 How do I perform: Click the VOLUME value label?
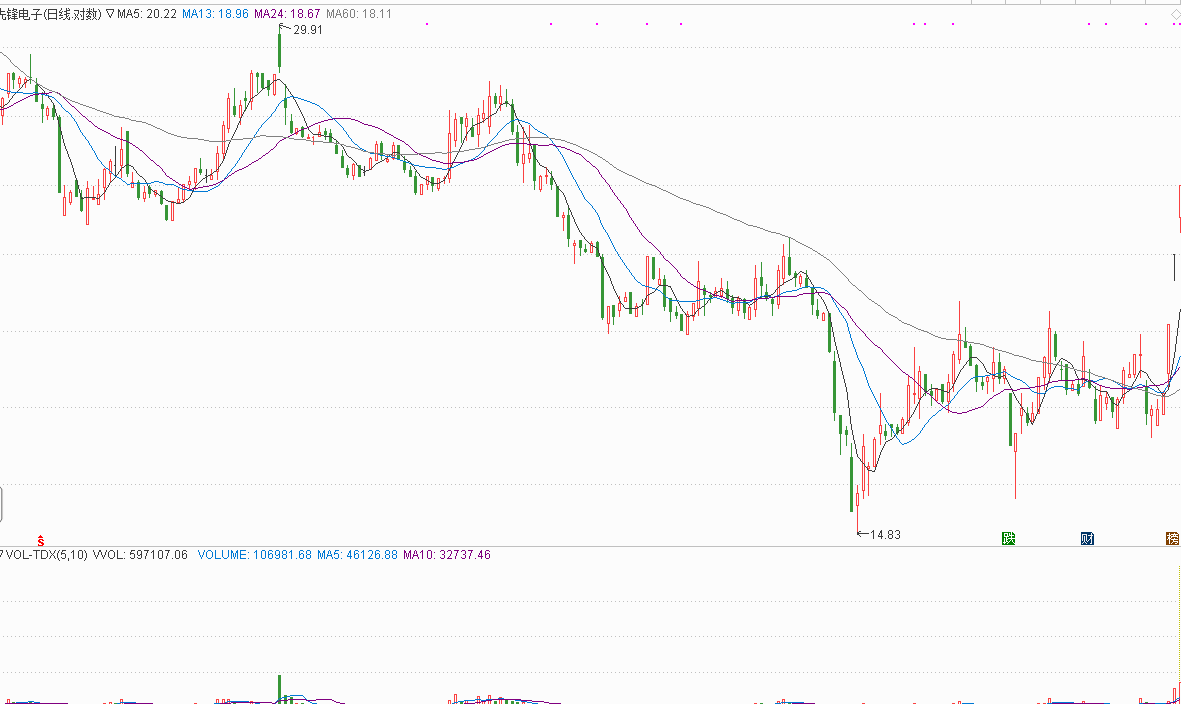pyautogui.click(x=255, y=554)
